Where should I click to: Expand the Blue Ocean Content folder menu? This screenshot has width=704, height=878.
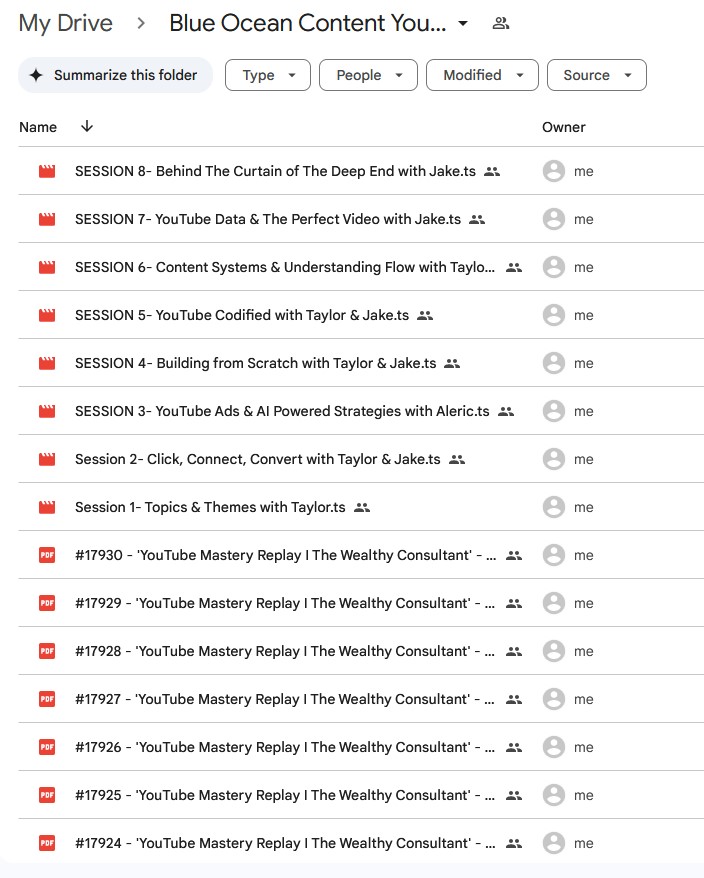(x=463, y=24)
